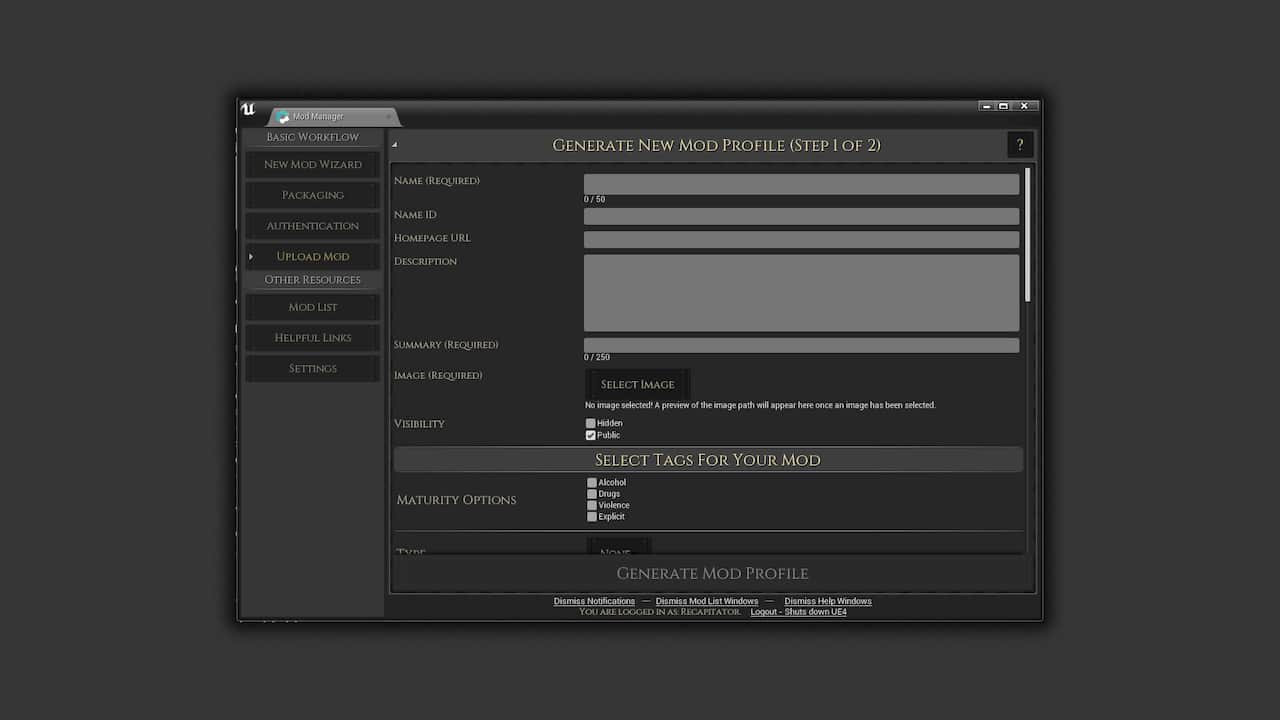Click the arrow beside Upload Mod

[x=251, y=257]
